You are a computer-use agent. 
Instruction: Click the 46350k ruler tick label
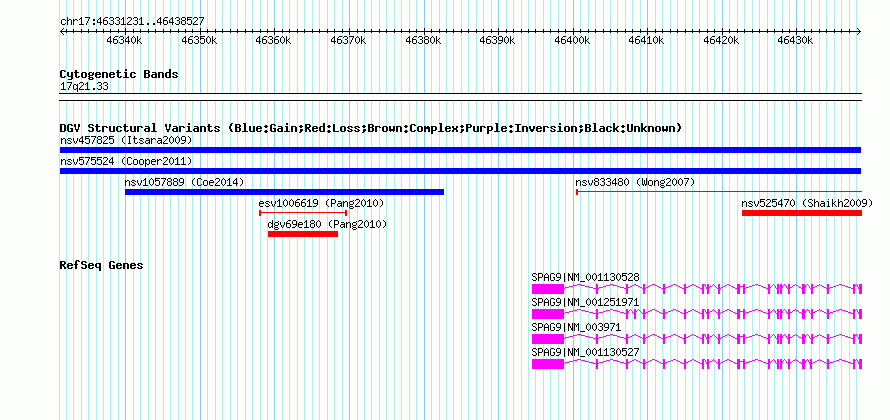pyautogui.click(x=199, y=40)
